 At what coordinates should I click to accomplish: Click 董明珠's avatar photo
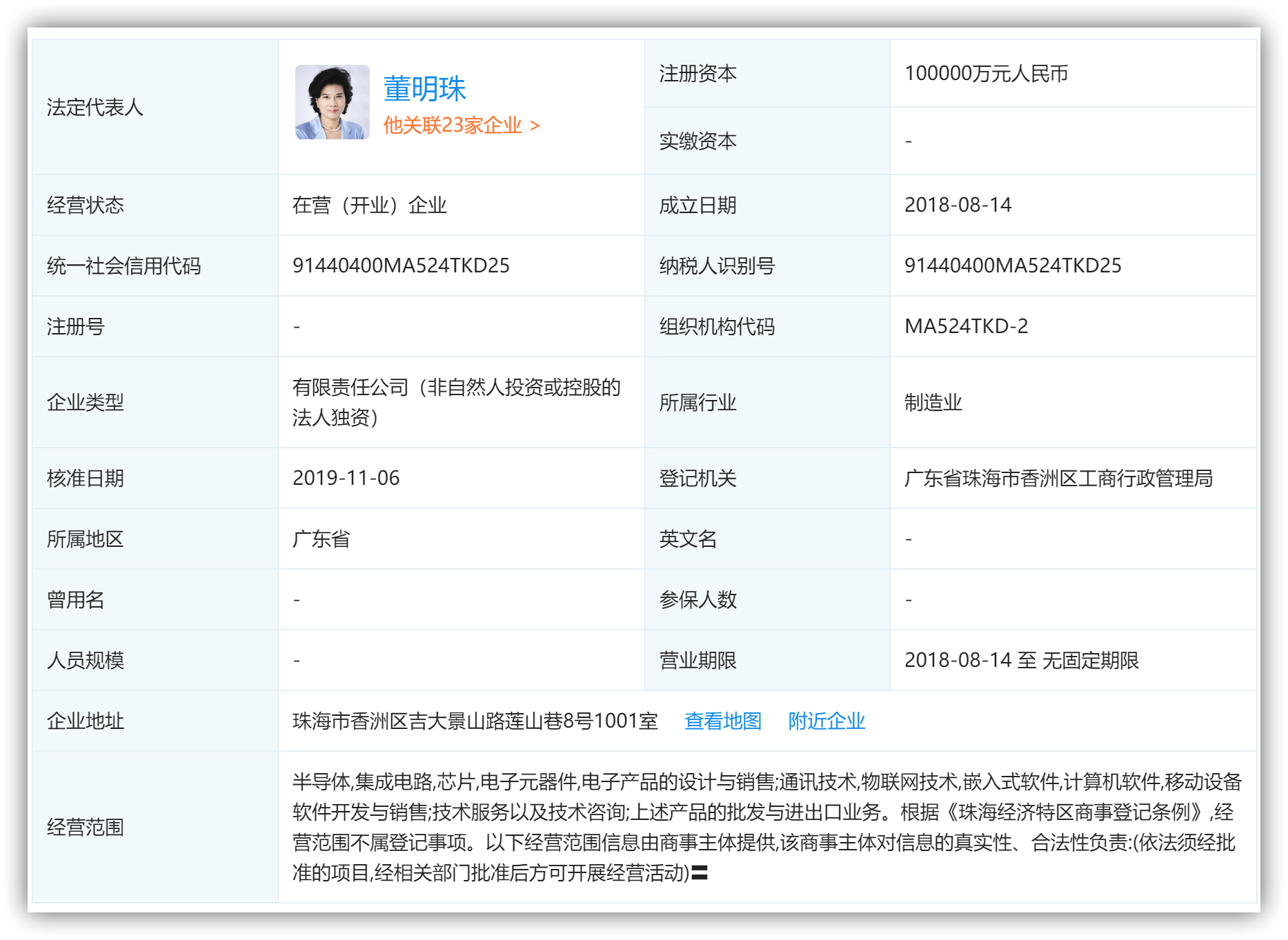pos(333,103)
